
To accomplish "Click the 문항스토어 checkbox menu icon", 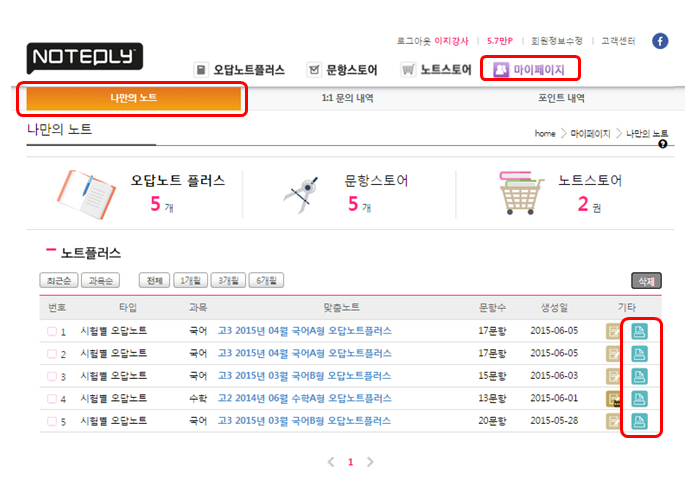I will 314,70.
